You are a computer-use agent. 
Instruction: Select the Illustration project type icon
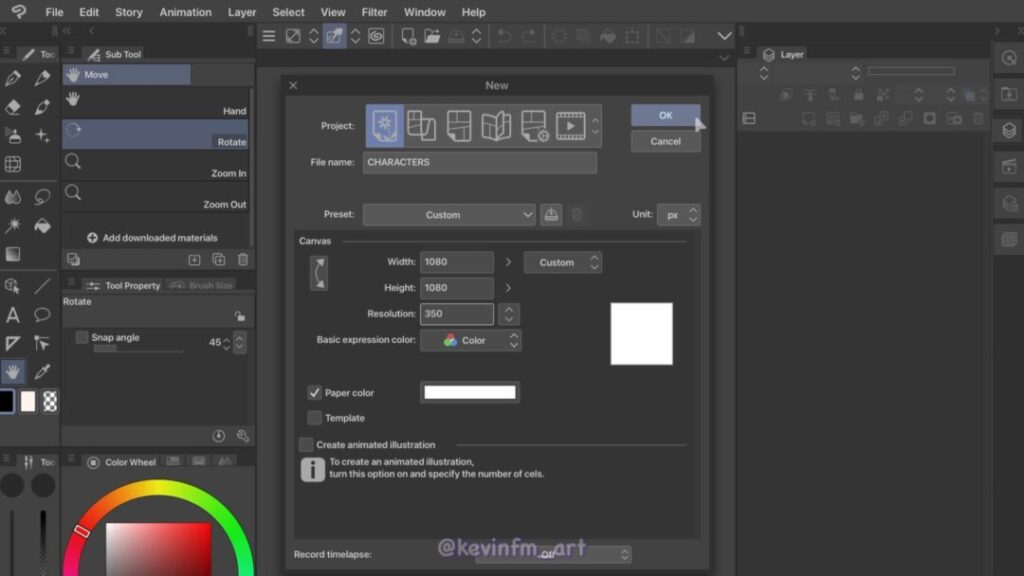385,126
